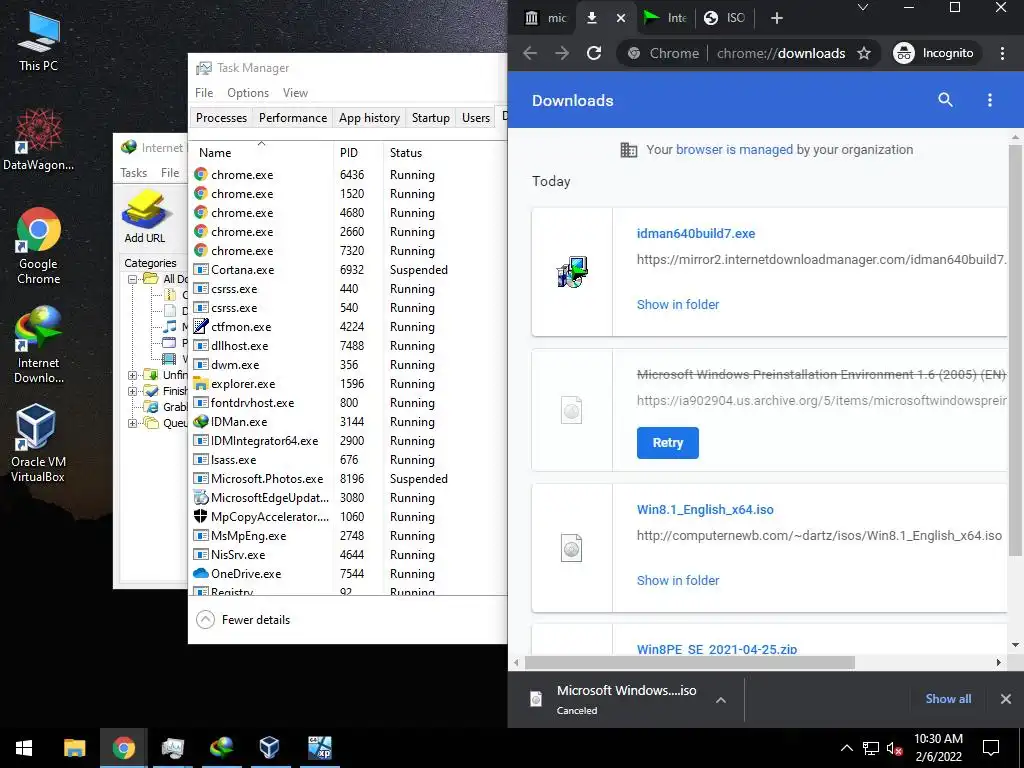Image resolution: width=1024 pixels, height=768 pixels.
Task: Select explorer.exe process row
Action: [x=347, y=384]
